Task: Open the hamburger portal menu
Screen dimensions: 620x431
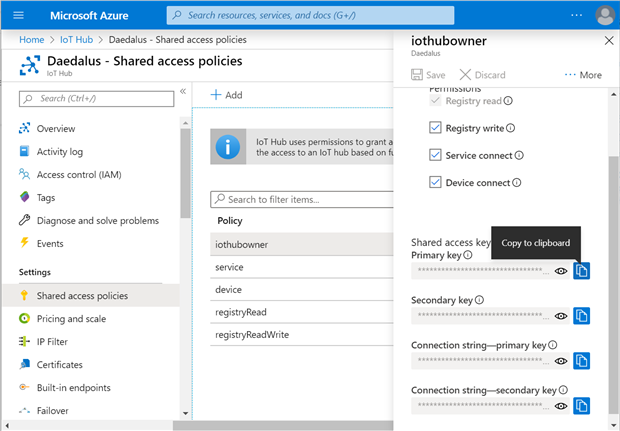Action: click(18, 15)
